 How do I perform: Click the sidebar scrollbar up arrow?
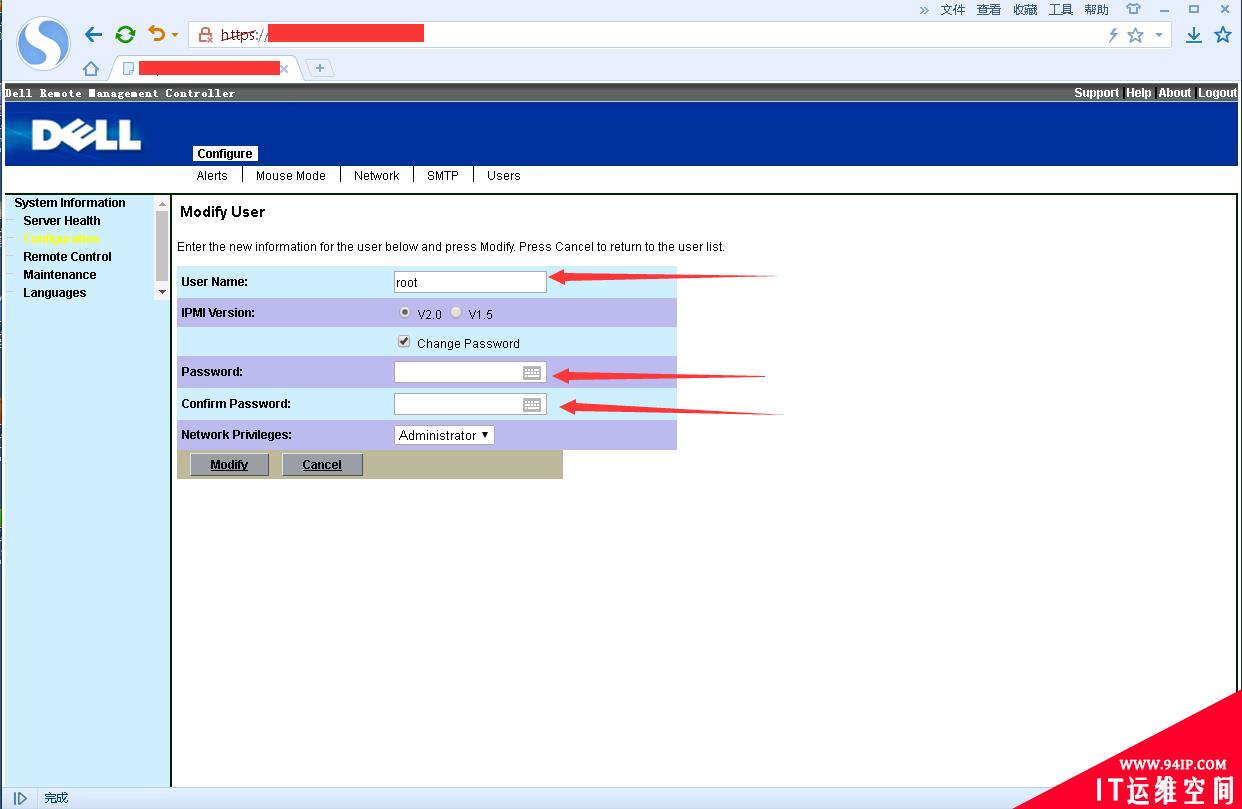point(163,204)
